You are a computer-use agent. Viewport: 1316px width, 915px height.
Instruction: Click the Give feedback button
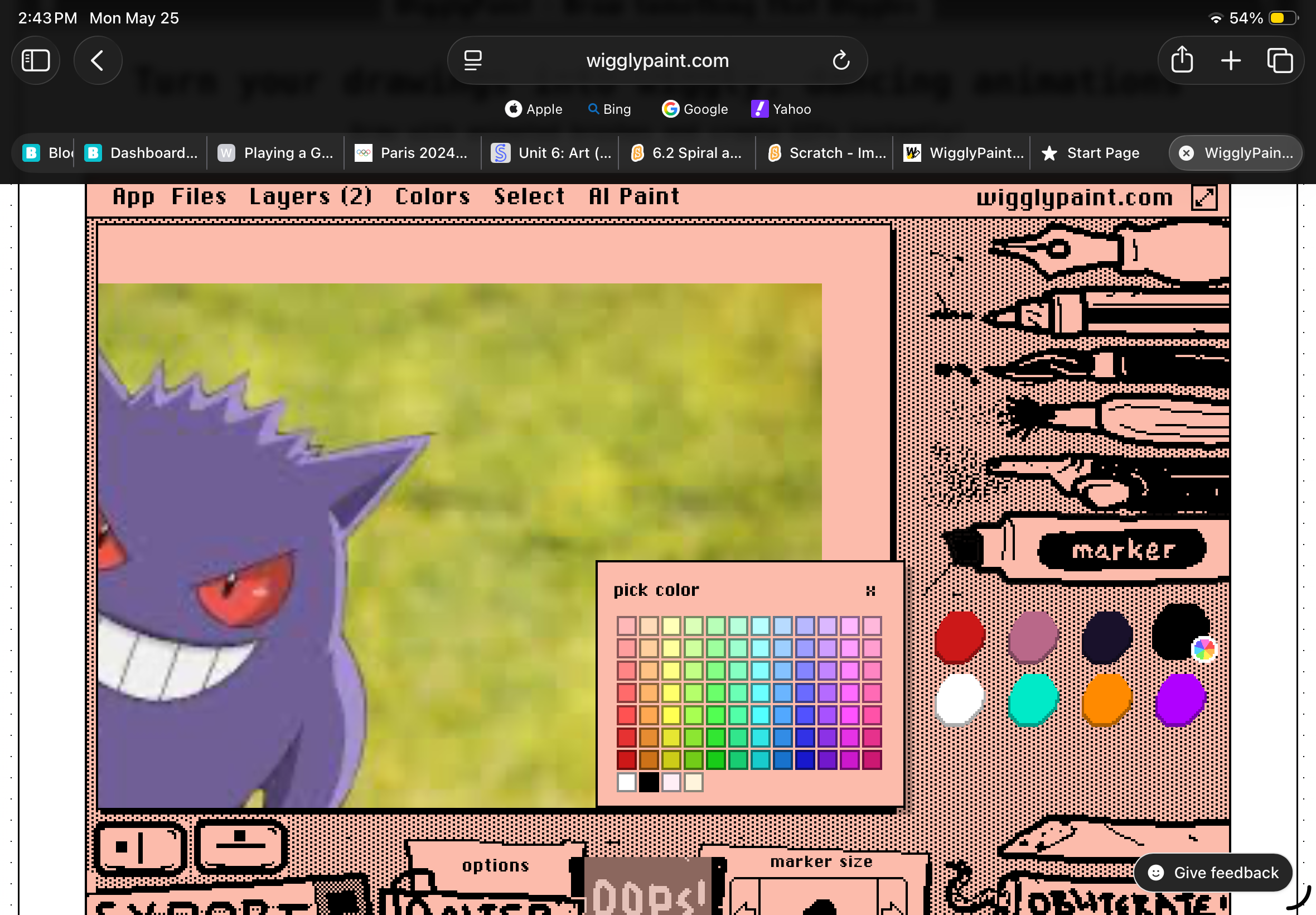[1213, 873]
